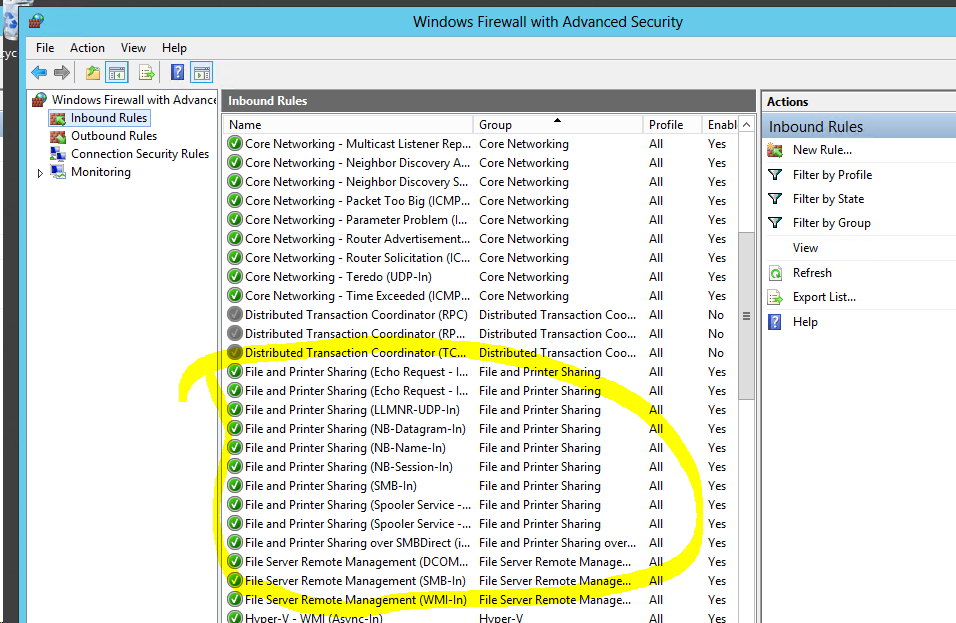This screenshot has width=956, height=623.
Task: Click Inbound Rules header in Actions pane
Action: [x=859, y=127]
